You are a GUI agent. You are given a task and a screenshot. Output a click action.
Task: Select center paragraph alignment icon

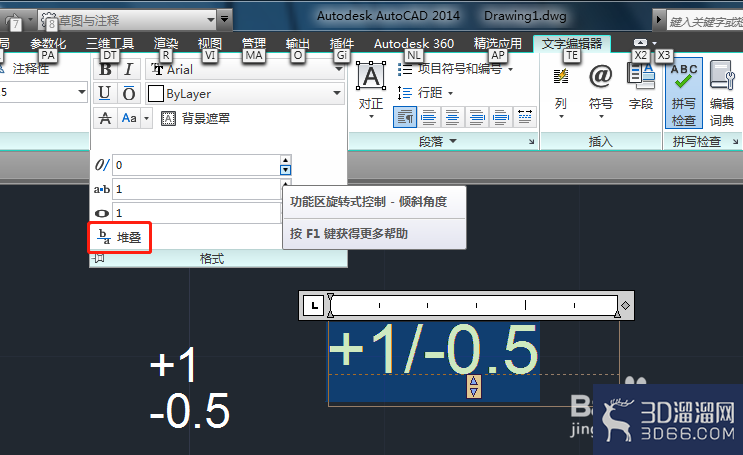click(x=453, y=117)
